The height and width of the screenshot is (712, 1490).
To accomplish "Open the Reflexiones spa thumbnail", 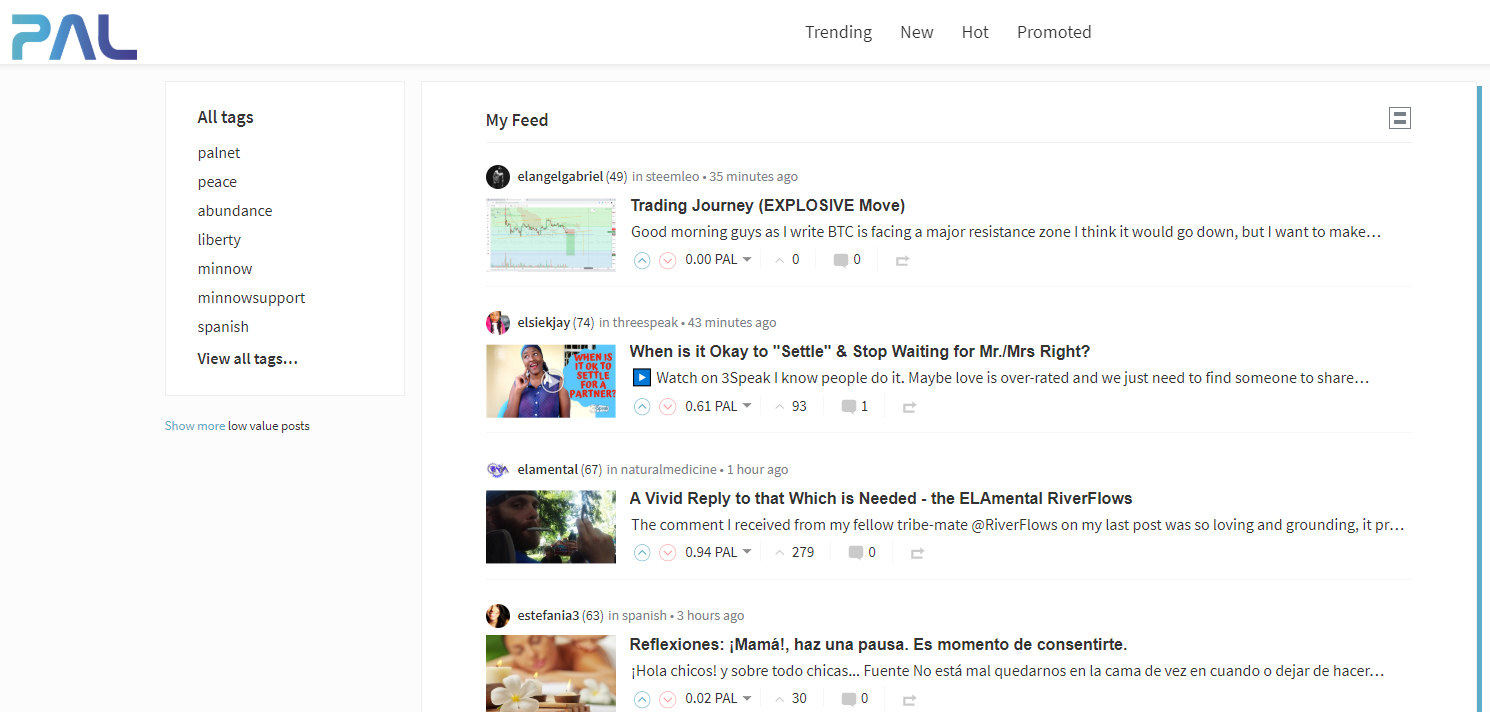I will click(551, 673).
